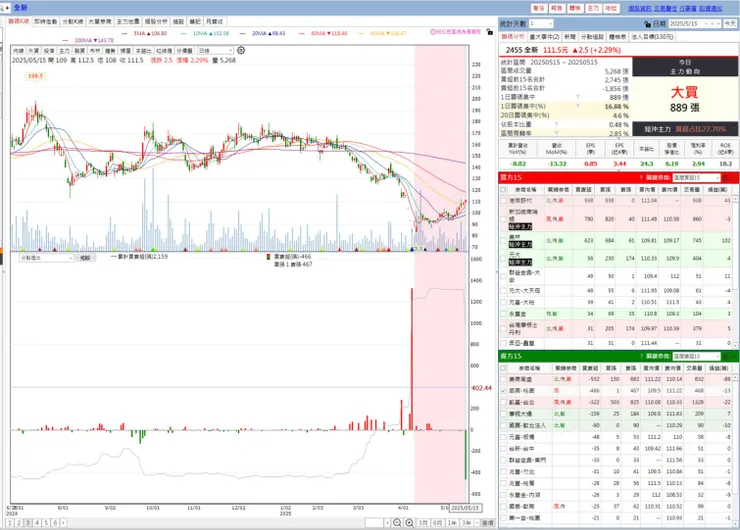
Task: Tick the checkbox for 美商高盛 row
Action: [503, 379]
